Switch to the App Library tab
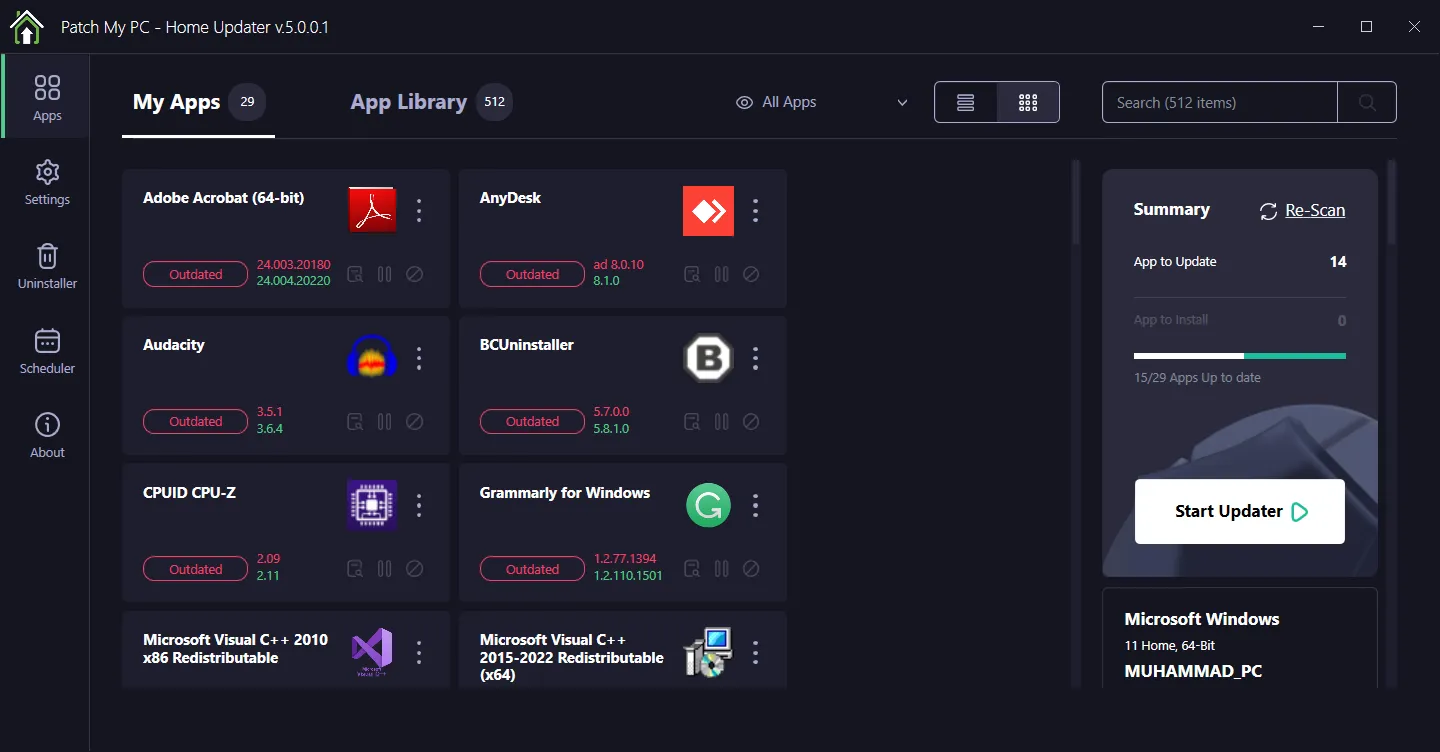The image size is (1440, 752). [x=409, y=102]
